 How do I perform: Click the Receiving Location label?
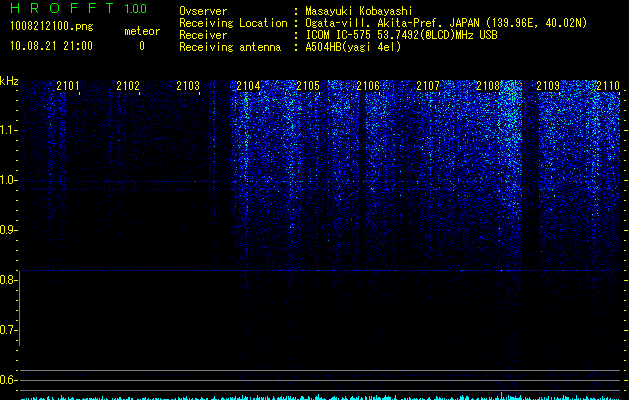click(x=233, y=23)
